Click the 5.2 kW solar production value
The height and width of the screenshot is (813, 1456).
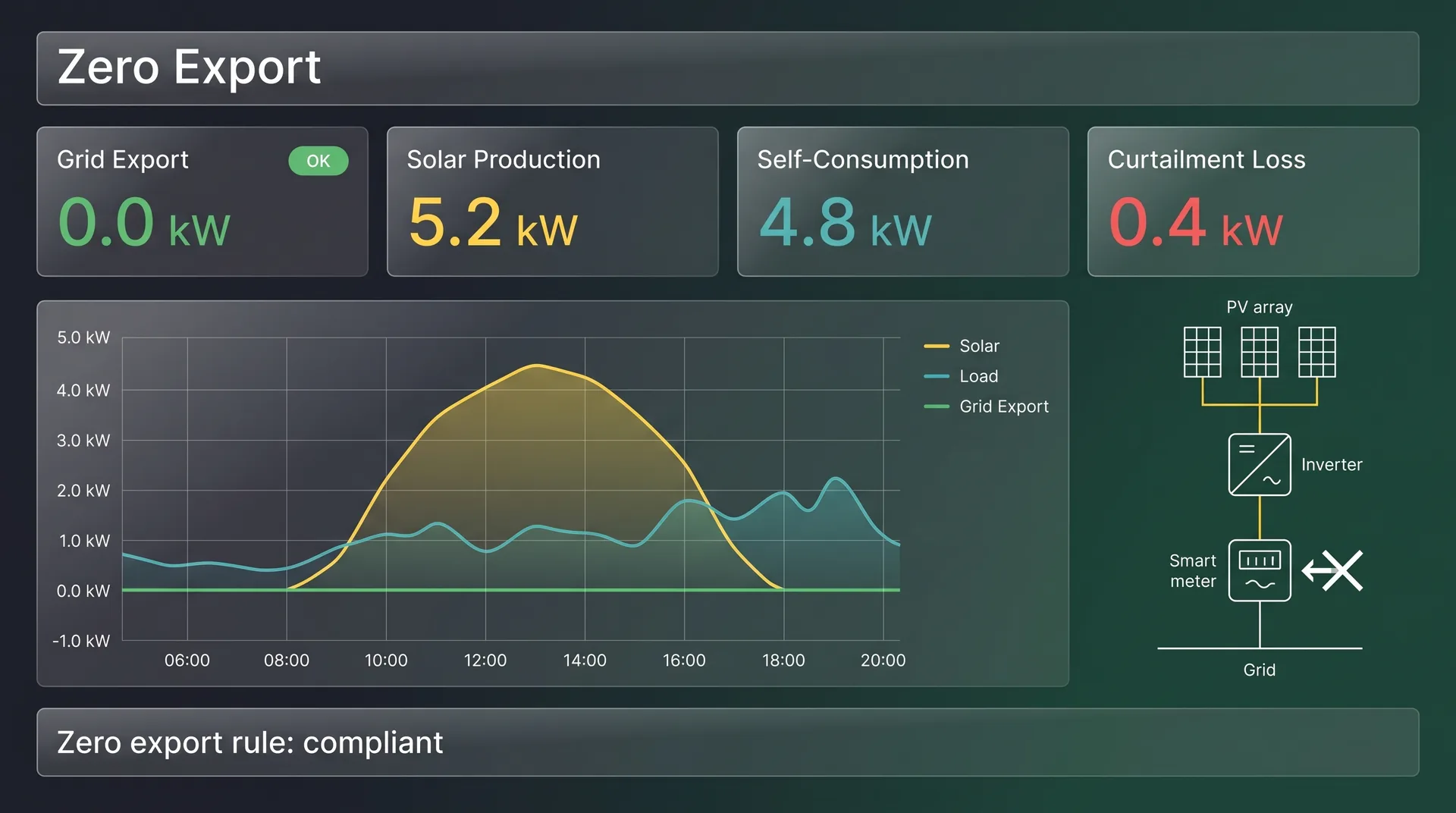493,221
